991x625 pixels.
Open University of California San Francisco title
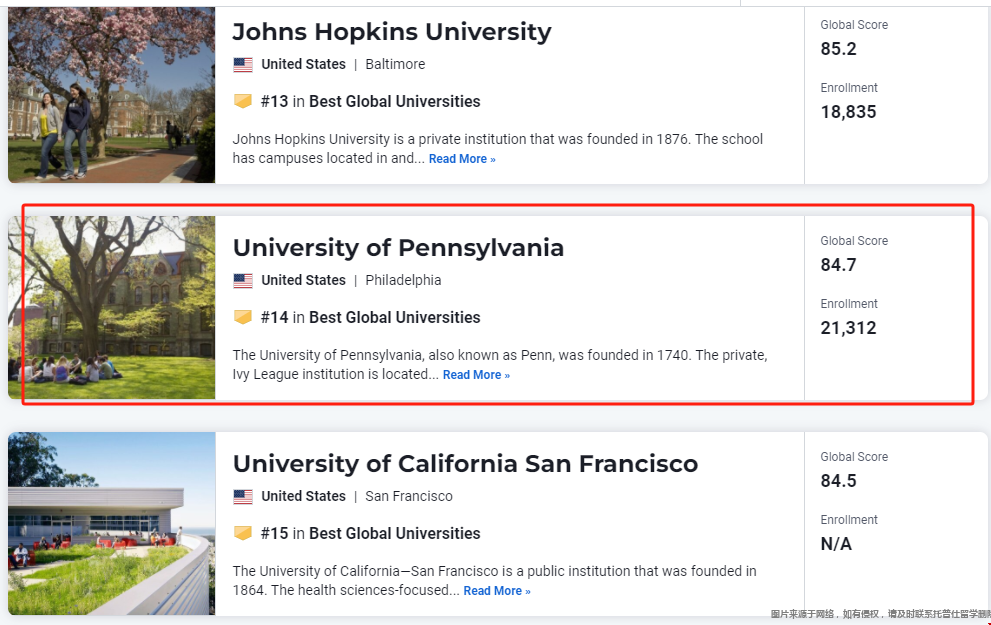click(x=465, y=464)
